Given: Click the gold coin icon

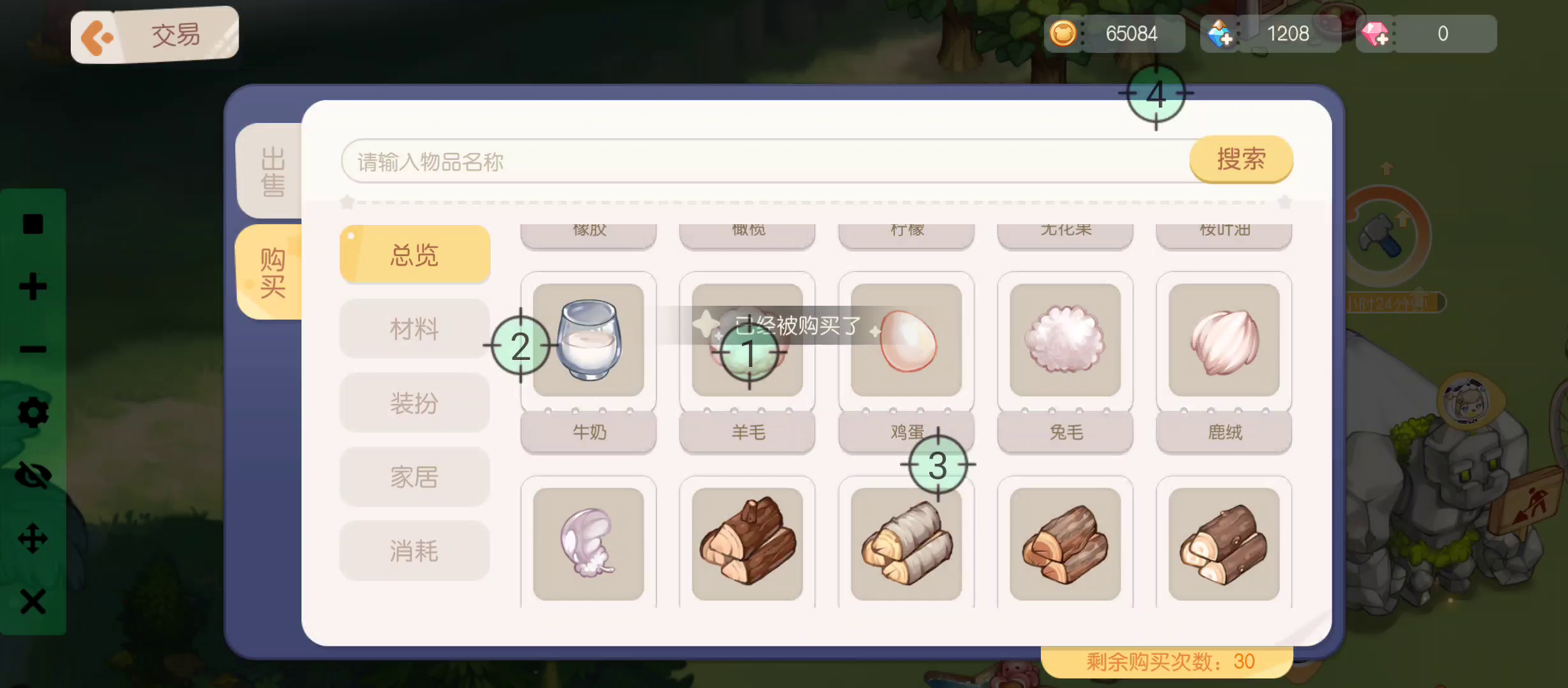Looking at the screenshot, I should 1063,33.
